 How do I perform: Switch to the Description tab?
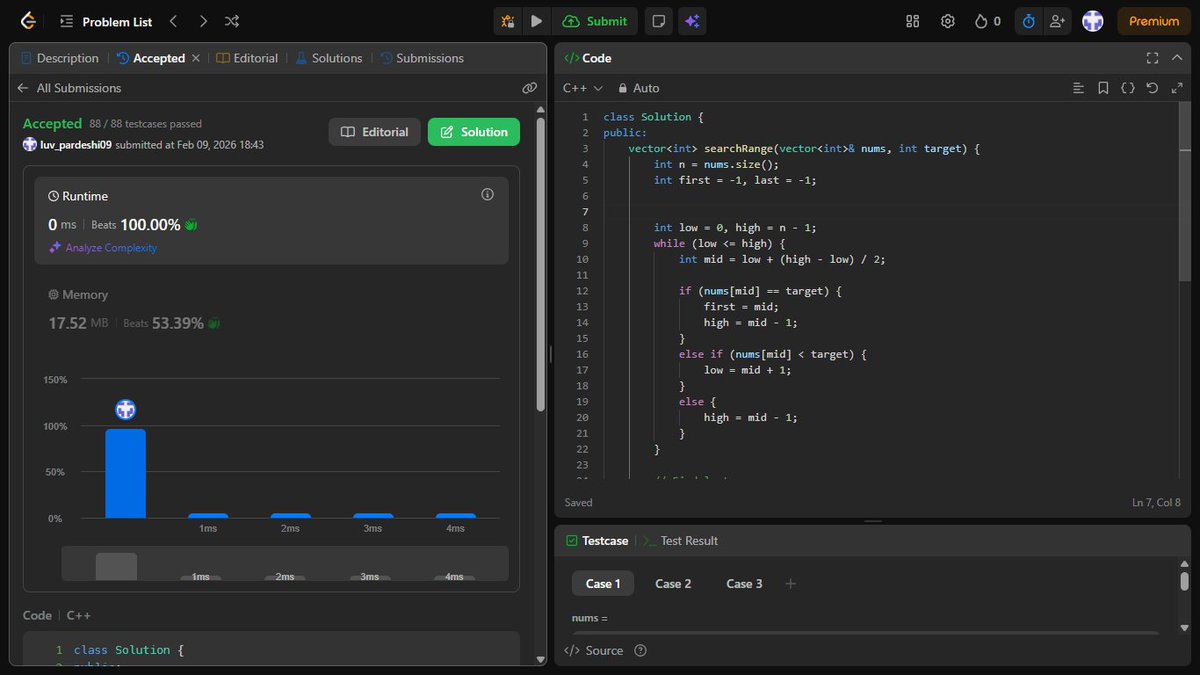coord(59,58)
